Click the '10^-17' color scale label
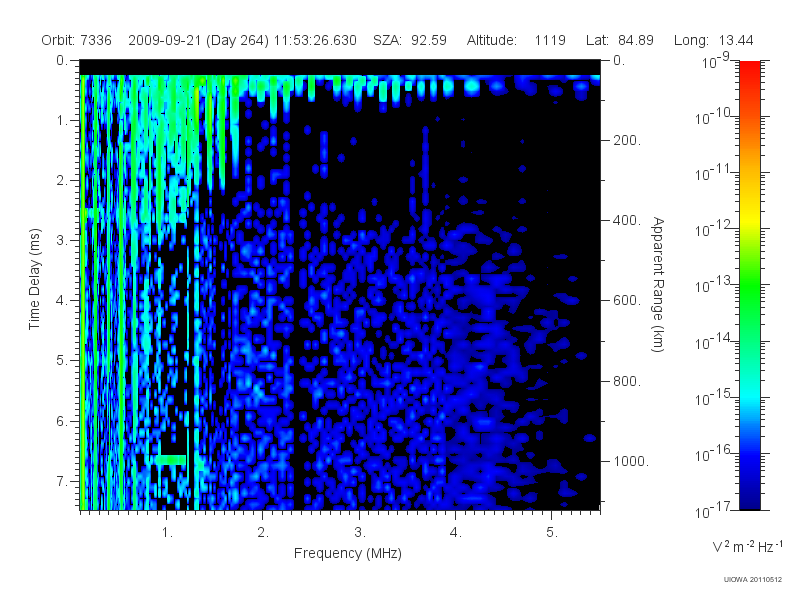 (713, 510)
